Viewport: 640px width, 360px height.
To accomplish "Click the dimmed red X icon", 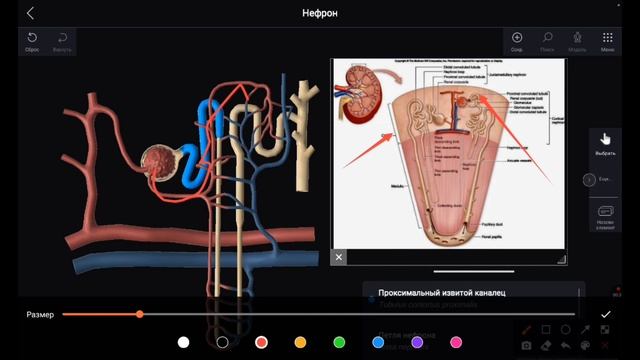I will (605, 346).
